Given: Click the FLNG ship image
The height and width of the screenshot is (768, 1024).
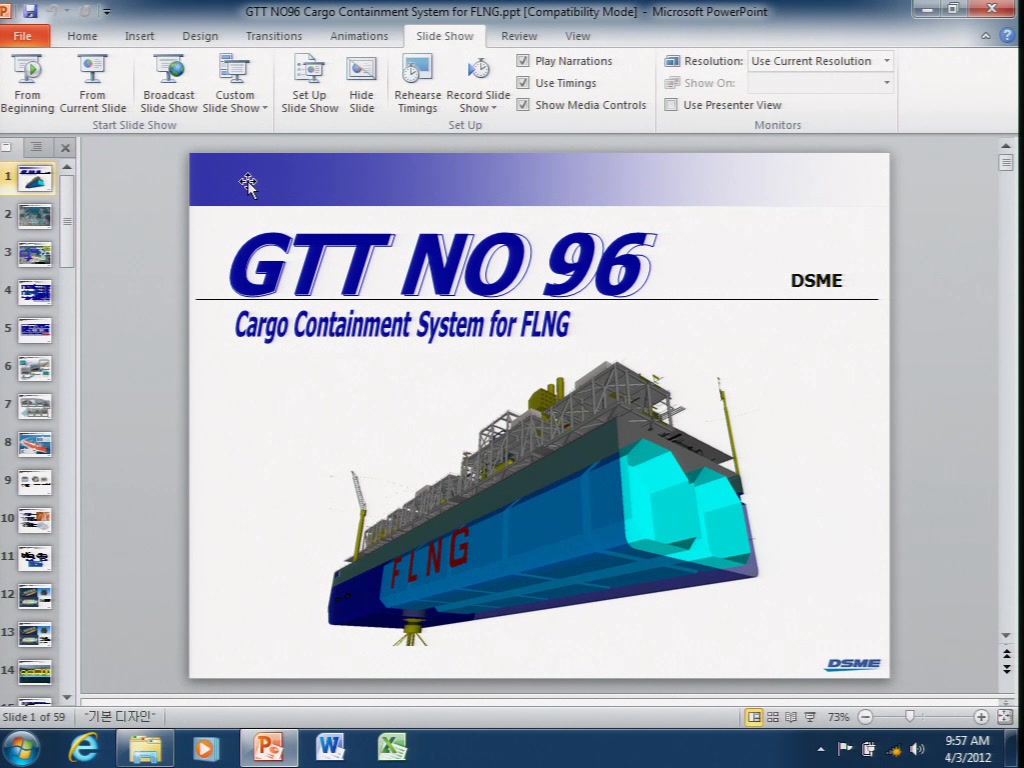Looking at the screenshot, I should (x=543, y=503).
